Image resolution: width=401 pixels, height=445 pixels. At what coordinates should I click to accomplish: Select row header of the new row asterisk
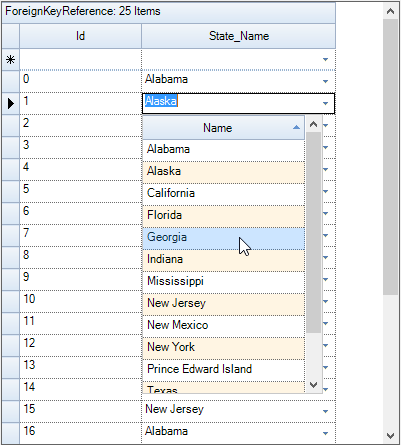pyautogui.click(x=11, y=60)
